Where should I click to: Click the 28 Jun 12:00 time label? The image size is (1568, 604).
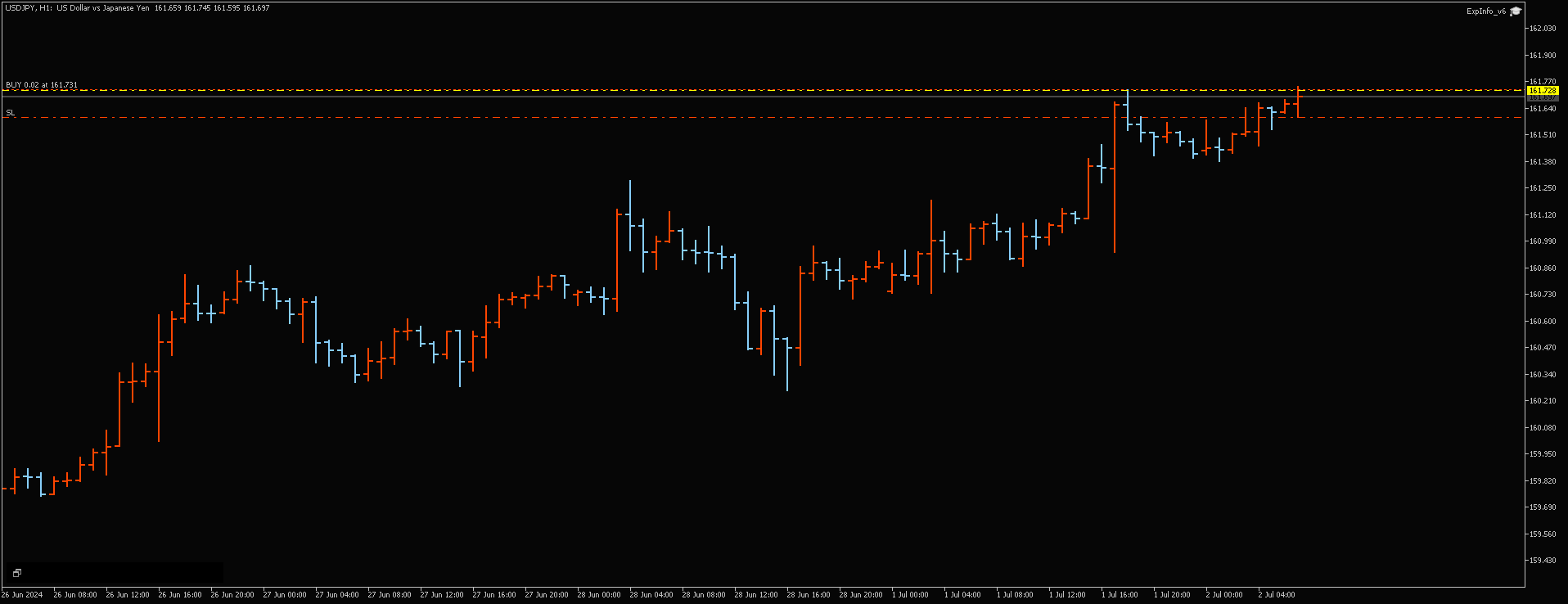tap(756, 595)
